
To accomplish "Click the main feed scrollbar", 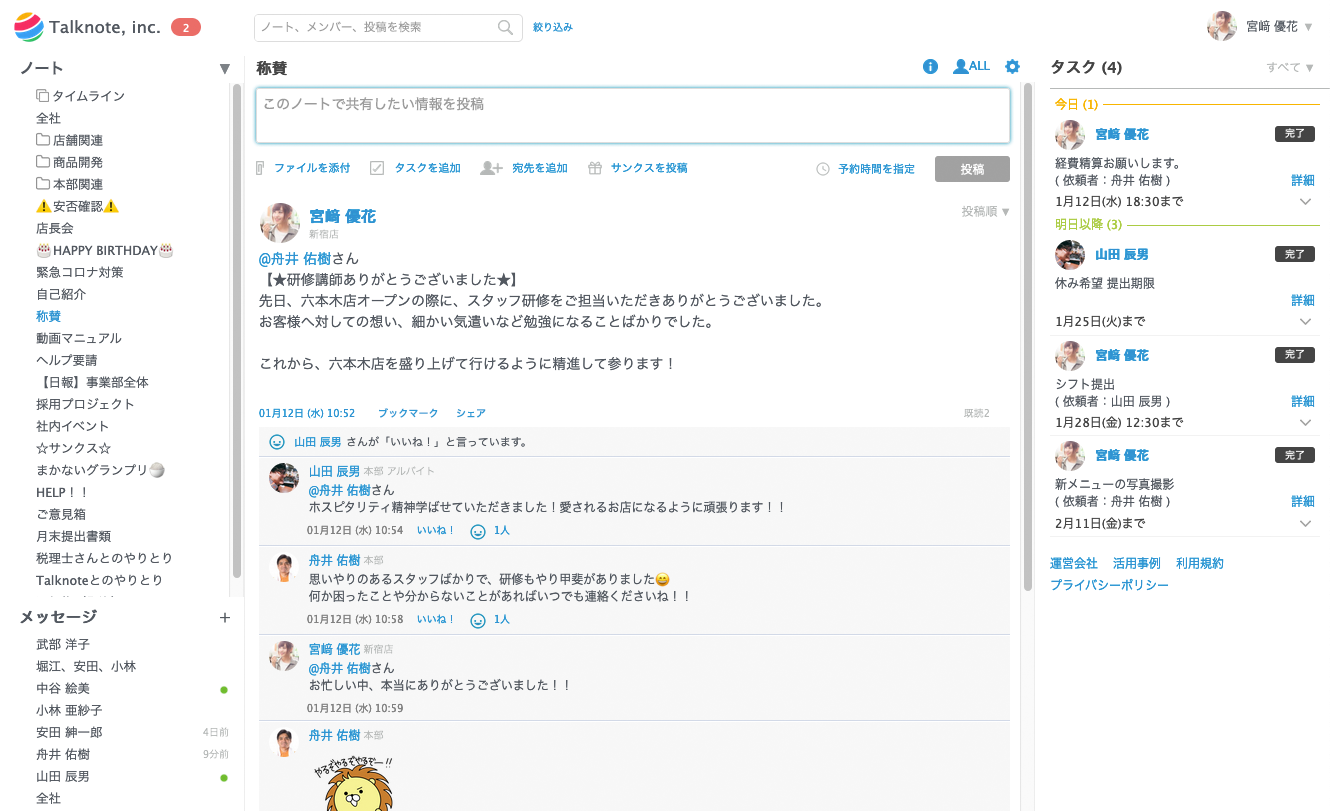I will [x=1027, y=338].
